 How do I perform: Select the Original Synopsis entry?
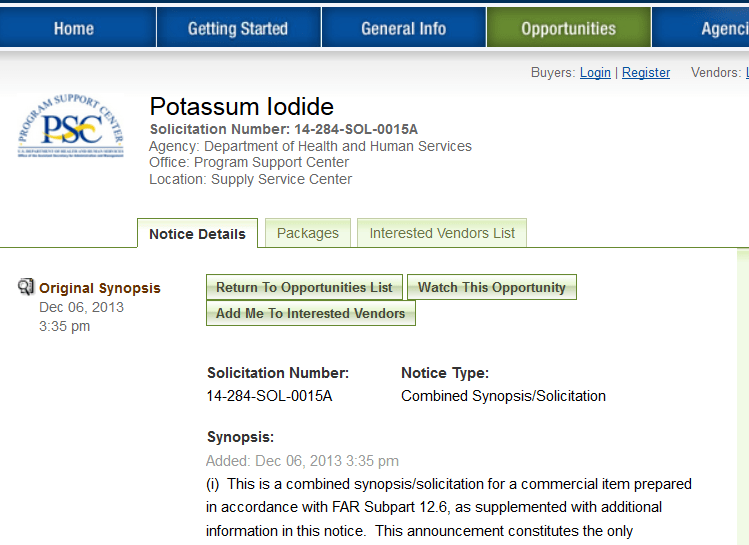click(x=99, y=288)
